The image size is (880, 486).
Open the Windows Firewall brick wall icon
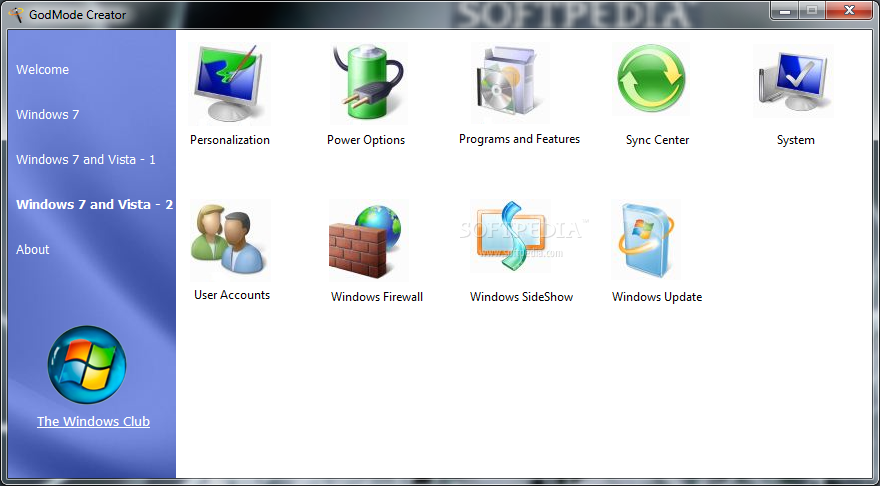coord(368,241)
